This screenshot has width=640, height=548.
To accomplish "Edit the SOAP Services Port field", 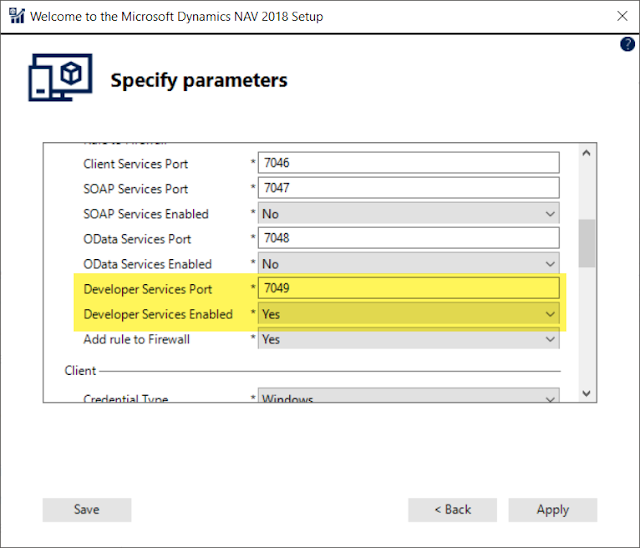I will 409,188.
